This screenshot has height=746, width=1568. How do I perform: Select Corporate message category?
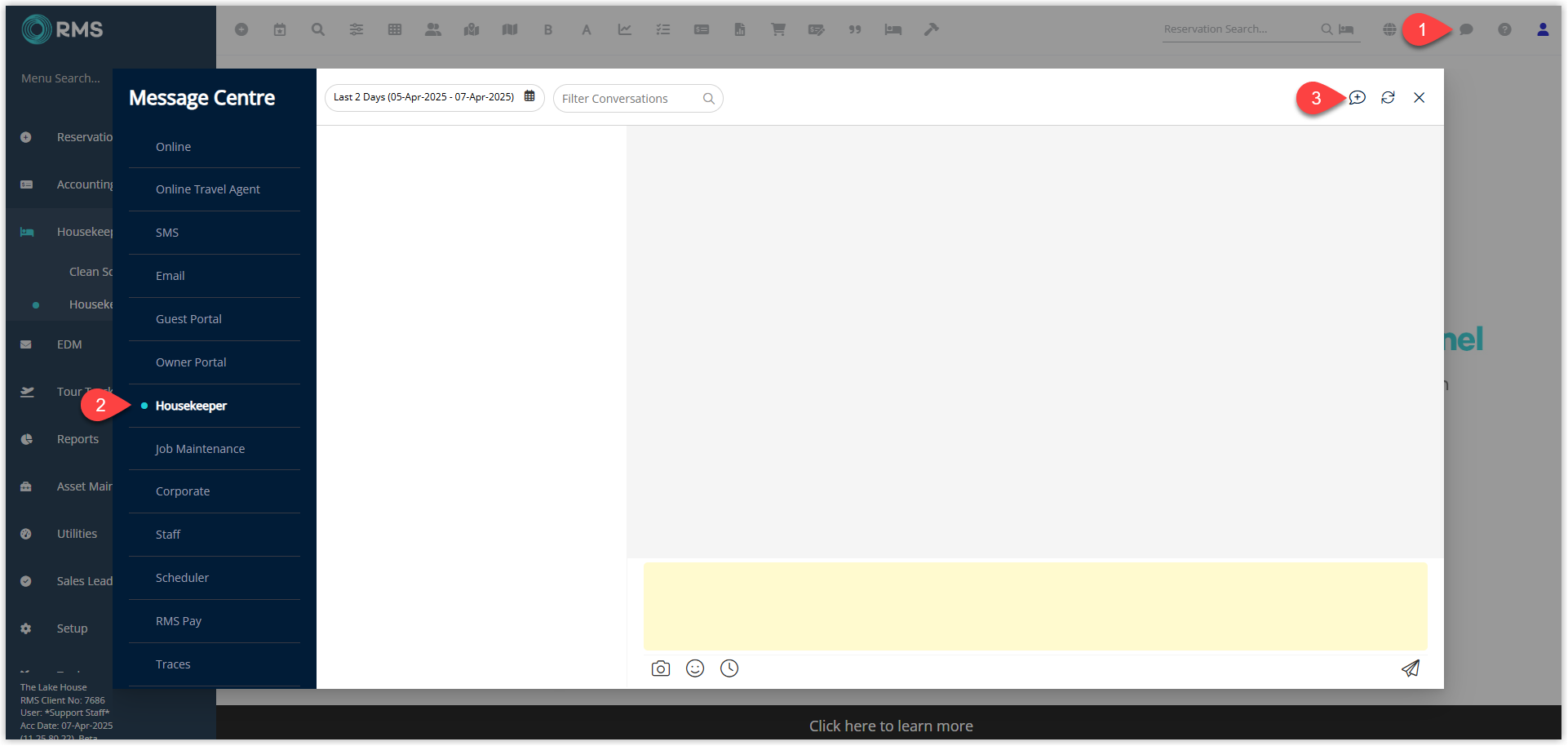pyautogui.click(x=183, y=491)
